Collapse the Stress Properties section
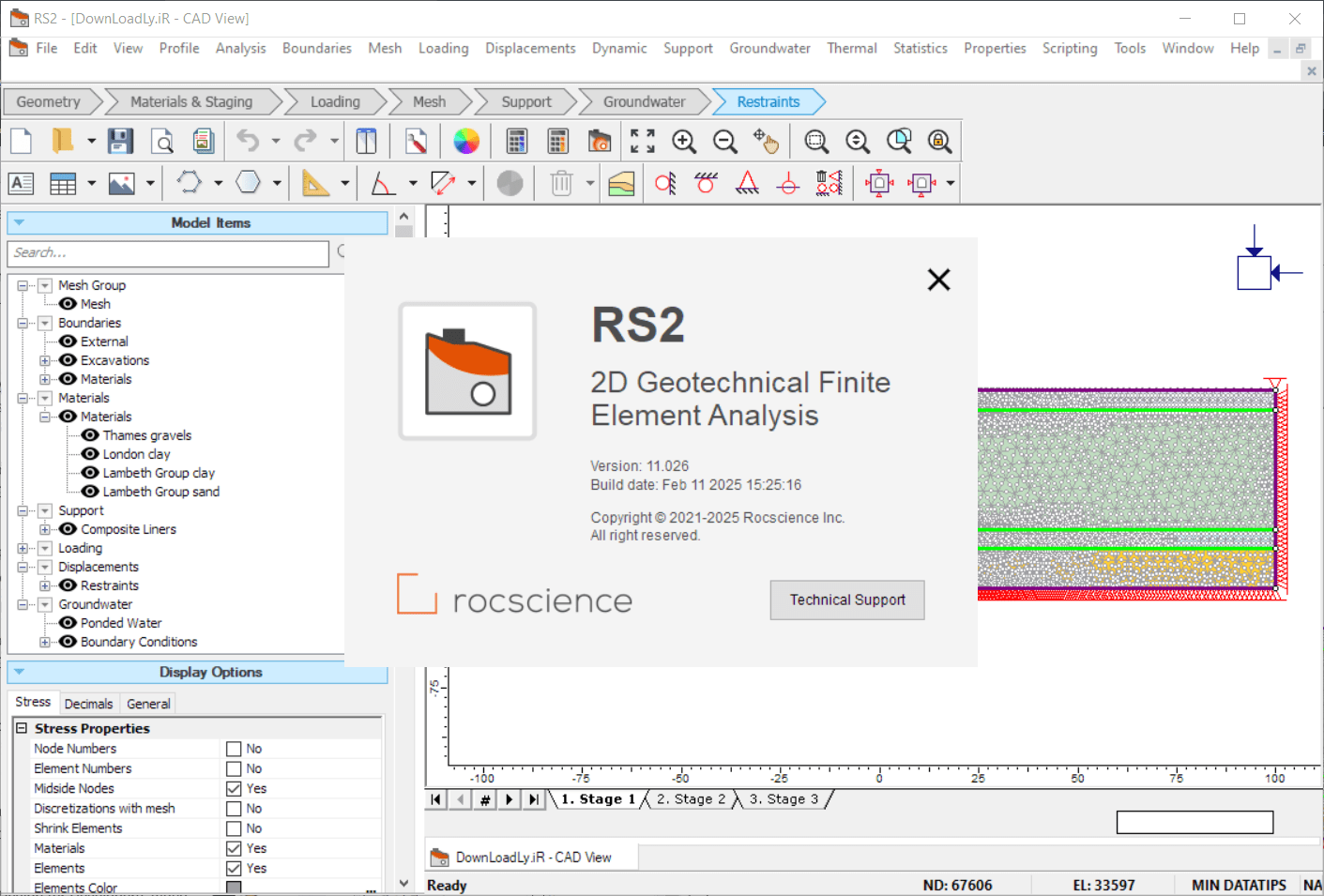Screen dimensions: 1324x896 click(22, 728)
